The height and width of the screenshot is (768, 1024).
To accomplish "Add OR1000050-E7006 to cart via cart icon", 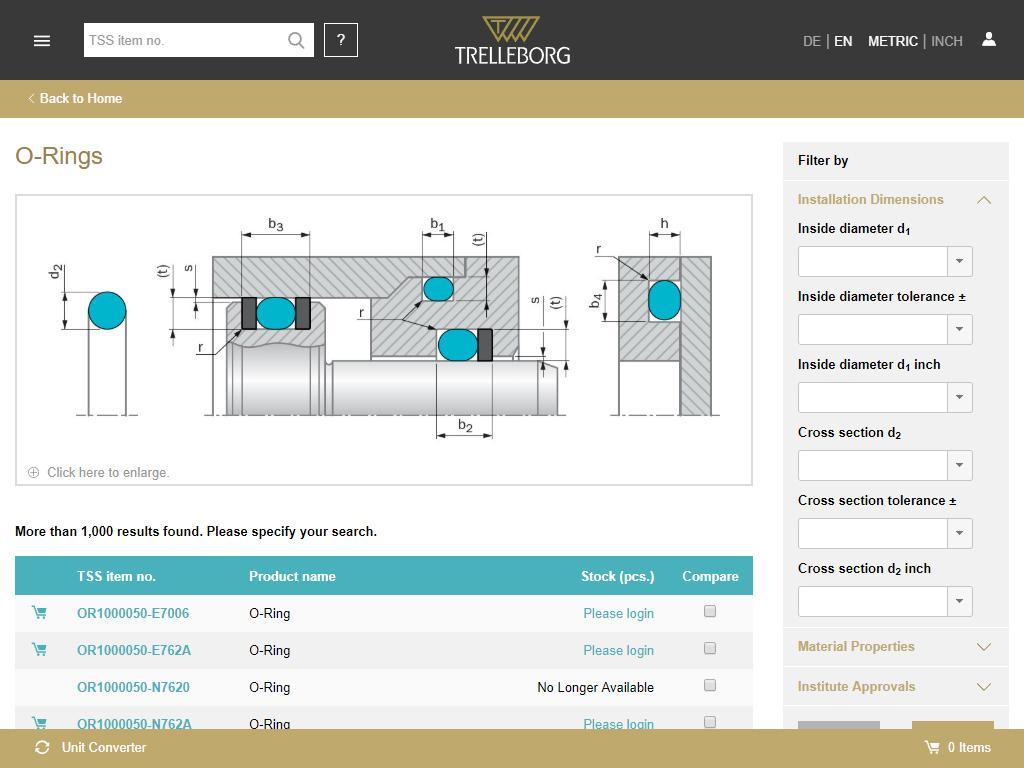I will tap(39, 613).
